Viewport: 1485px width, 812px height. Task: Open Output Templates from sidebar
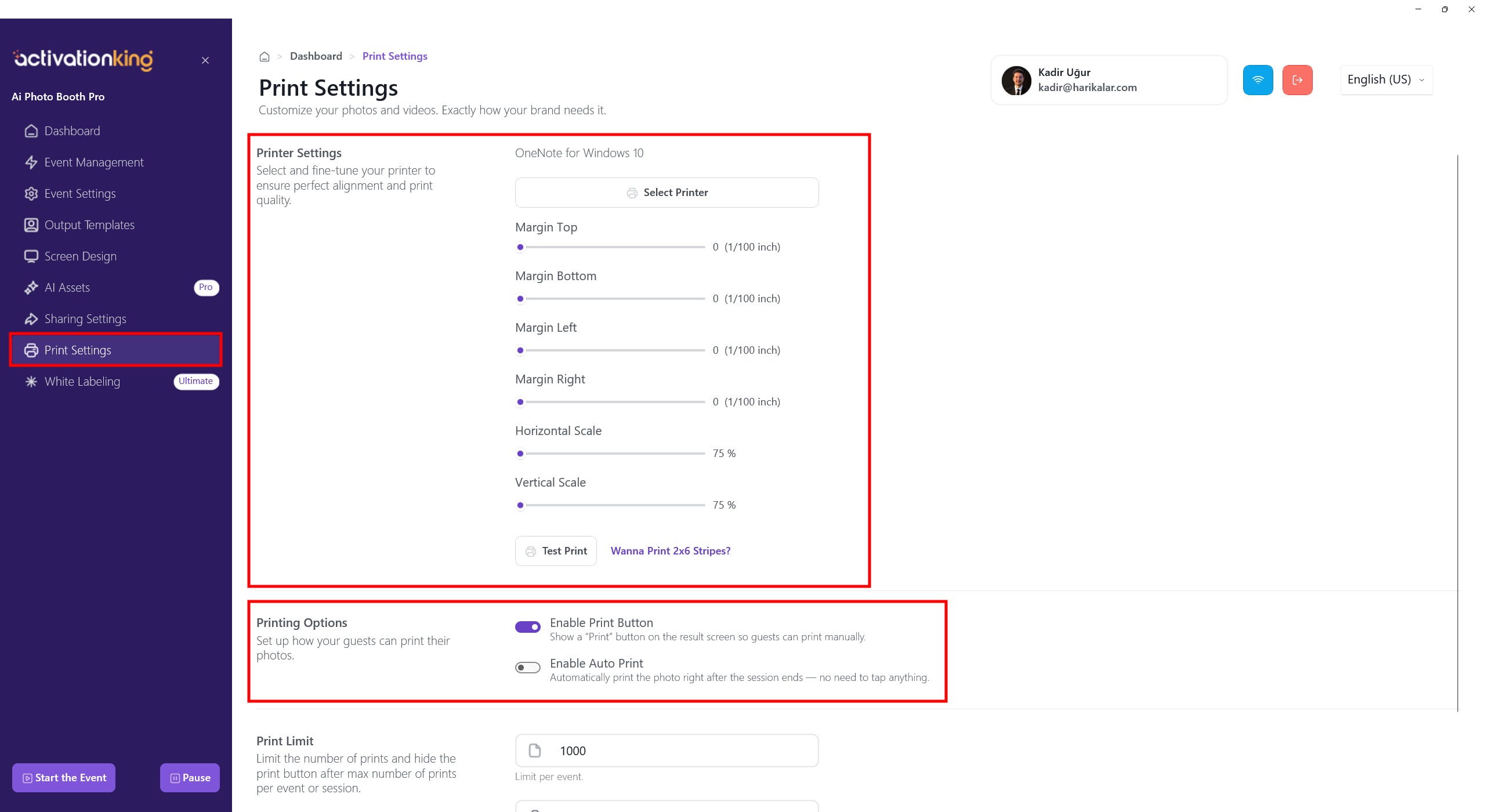pos(89,225)
